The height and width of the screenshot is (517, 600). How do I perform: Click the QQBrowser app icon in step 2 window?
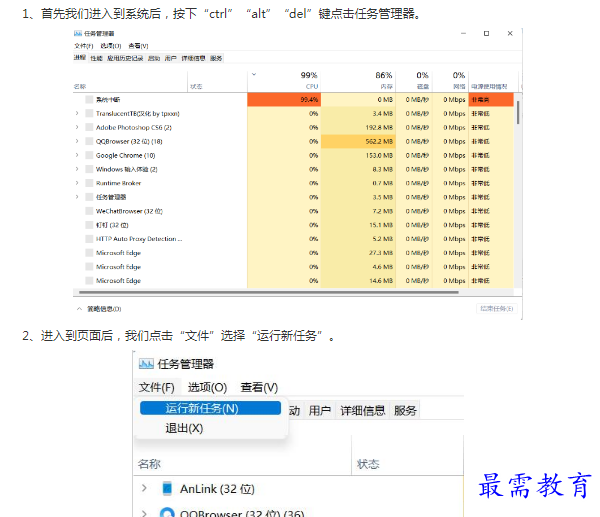167,512
